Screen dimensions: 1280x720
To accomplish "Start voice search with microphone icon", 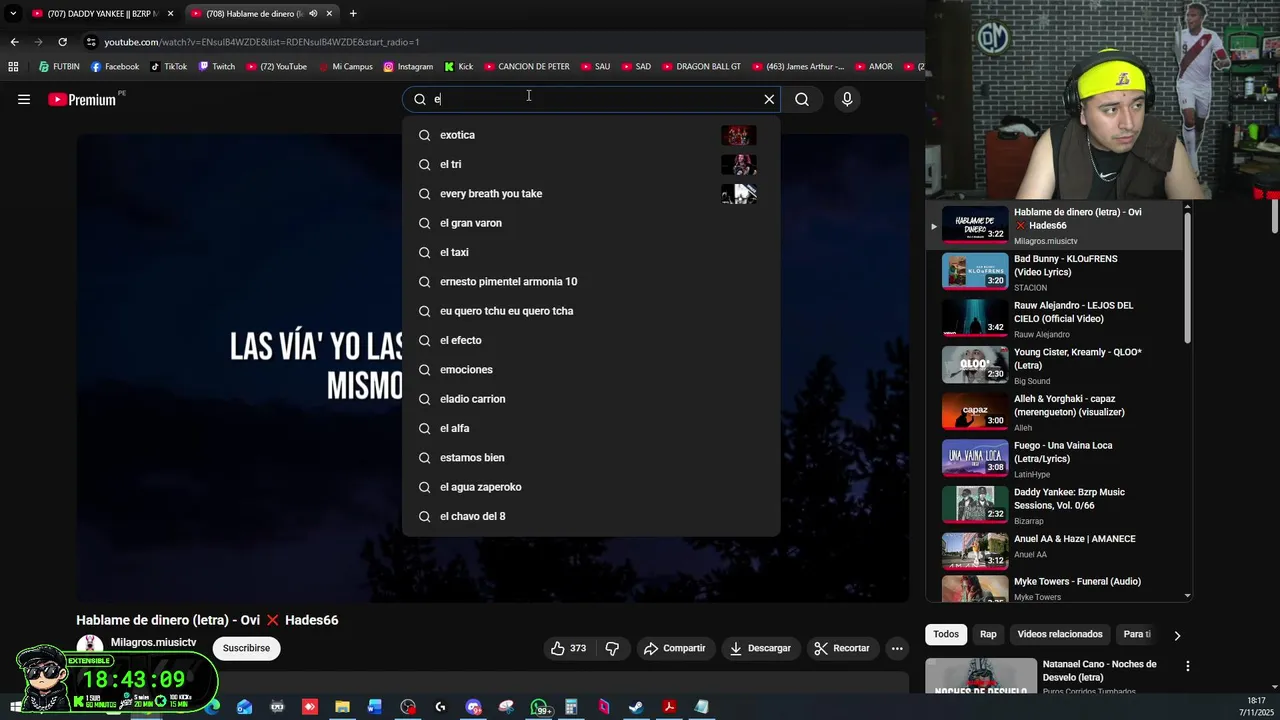I will coord(847,99).
